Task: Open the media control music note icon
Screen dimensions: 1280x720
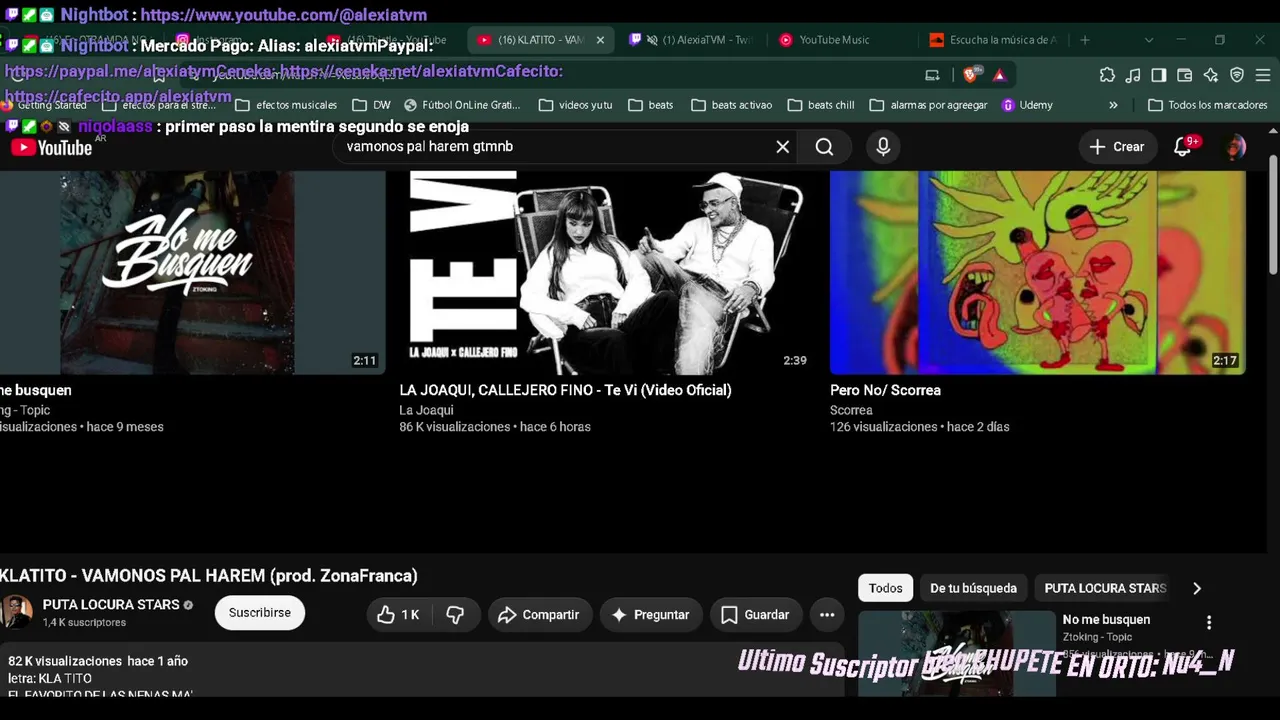Action: [1133, 75]
